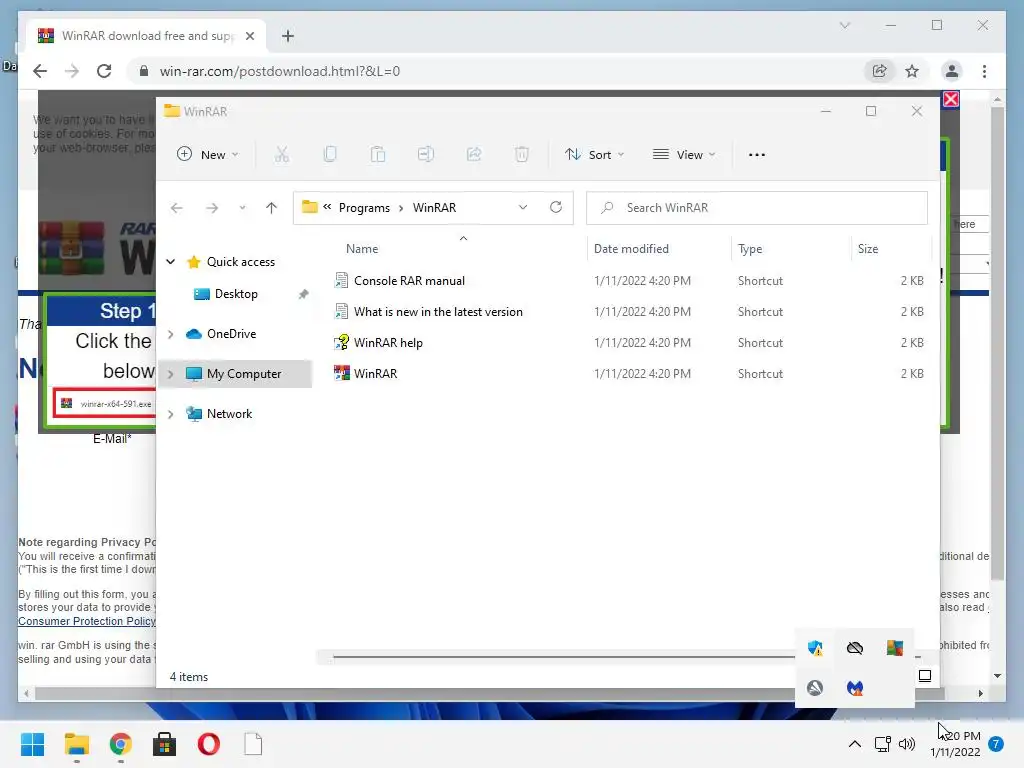Click Chrome address bar URL

tap(280, 71)
